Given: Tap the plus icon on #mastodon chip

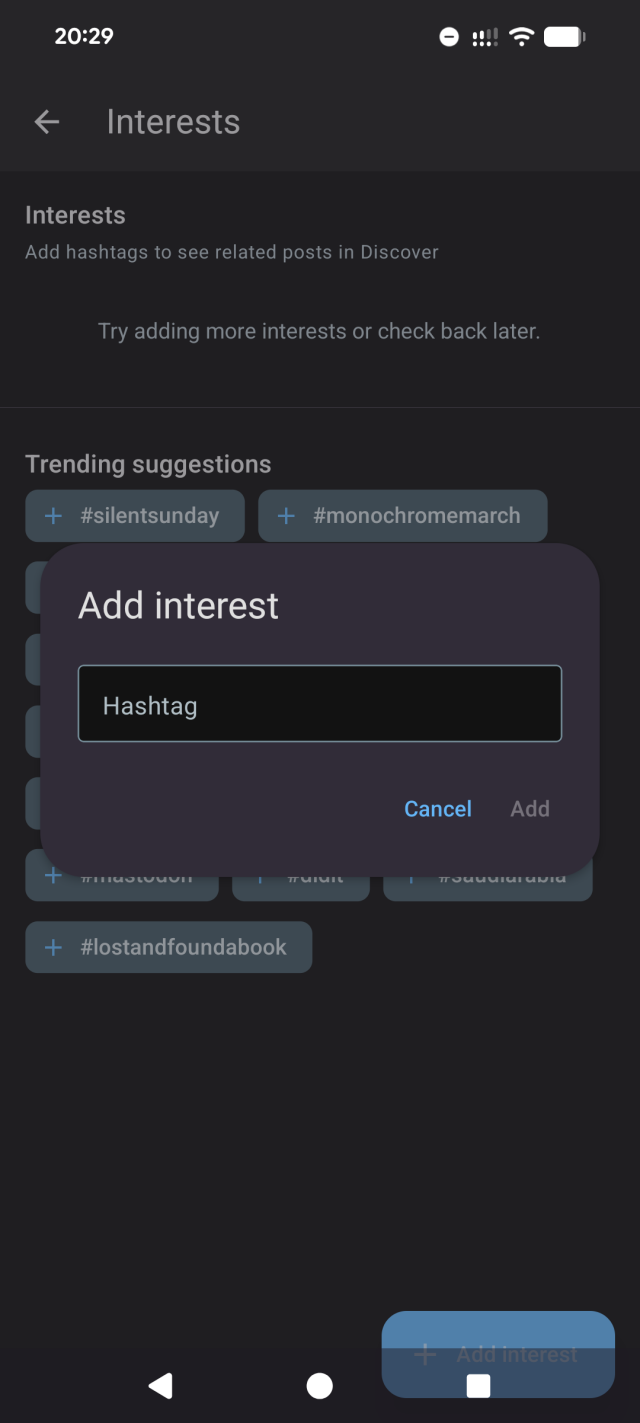Looking at the screenshot, I should tap(52, 875).
